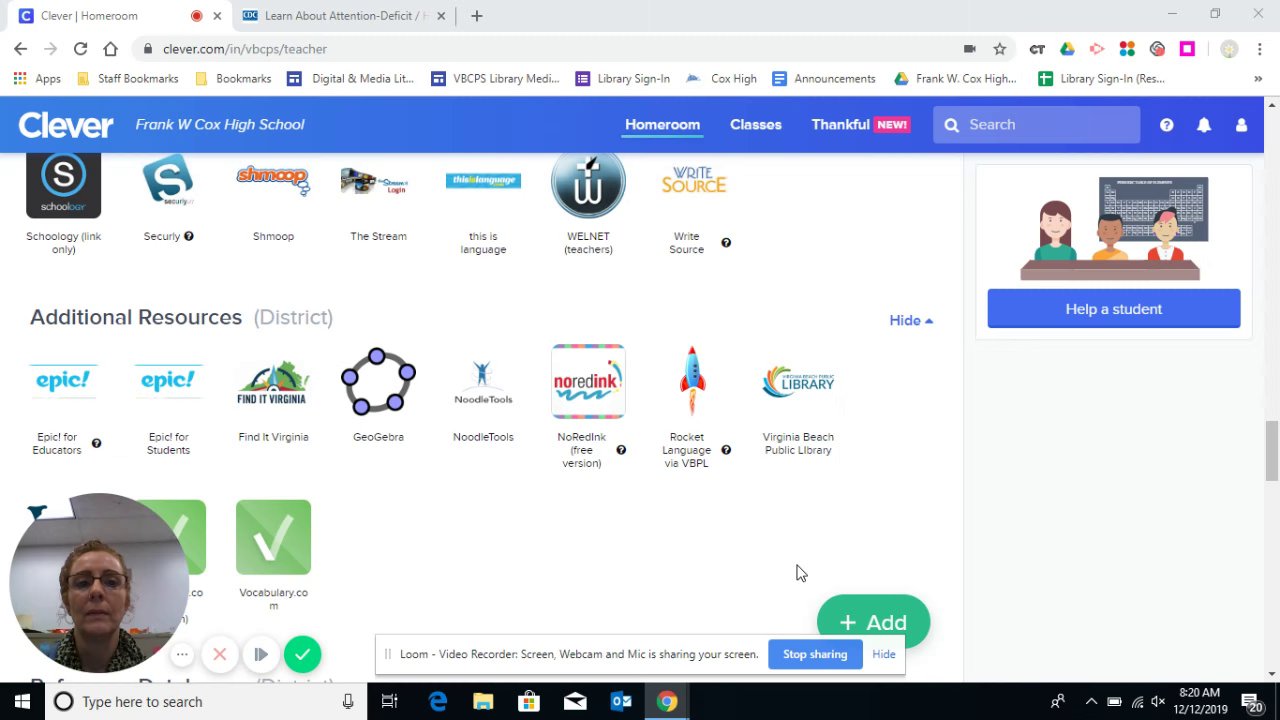The image size is (1280, 720).
Task: Open Windows Start menu
Action: (x=22, y=702)
